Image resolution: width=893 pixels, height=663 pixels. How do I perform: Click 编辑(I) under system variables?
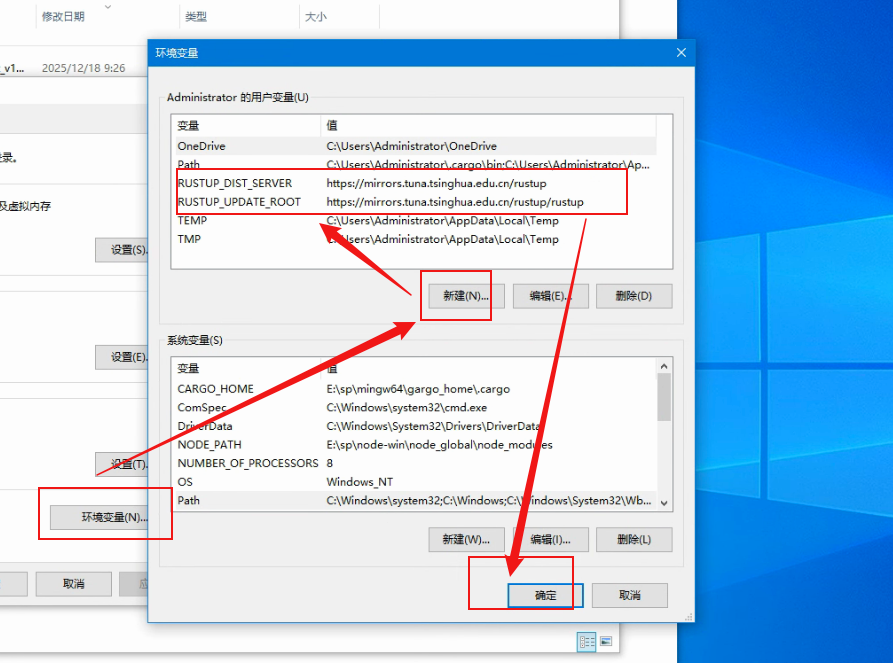click(550, 539)
